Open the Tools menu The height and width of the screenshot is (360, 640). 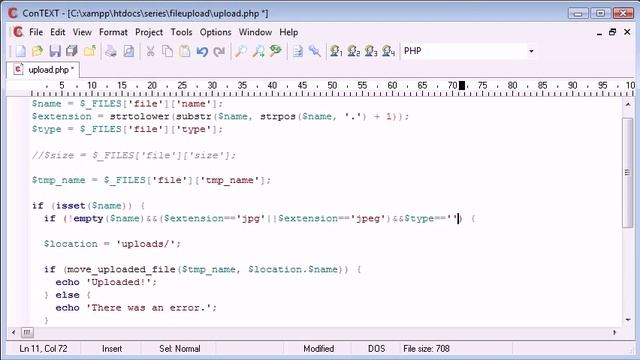[181, 32]
